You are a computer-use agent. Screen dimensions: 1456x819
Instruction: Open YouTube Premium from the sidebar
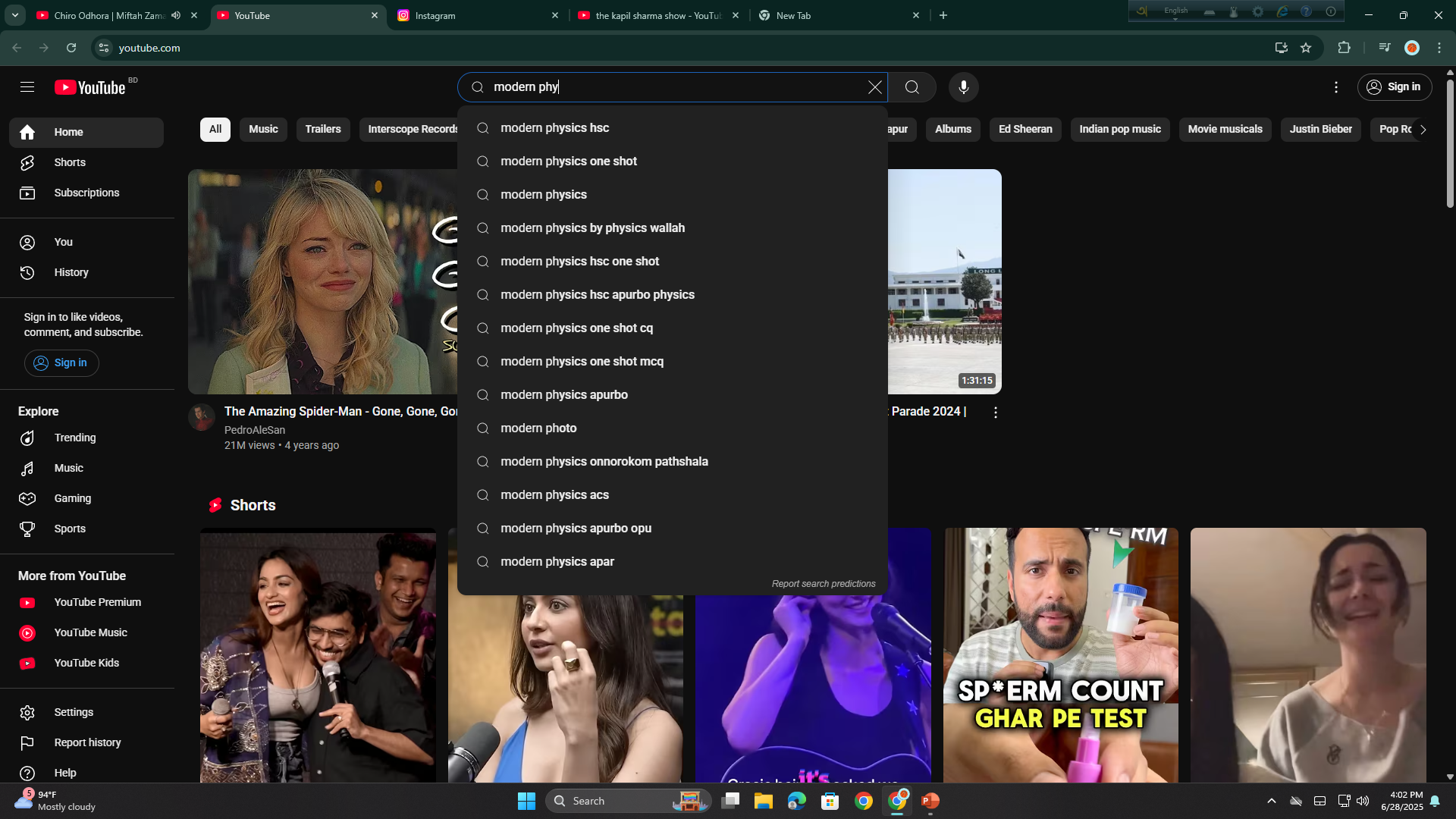[86, 602]
